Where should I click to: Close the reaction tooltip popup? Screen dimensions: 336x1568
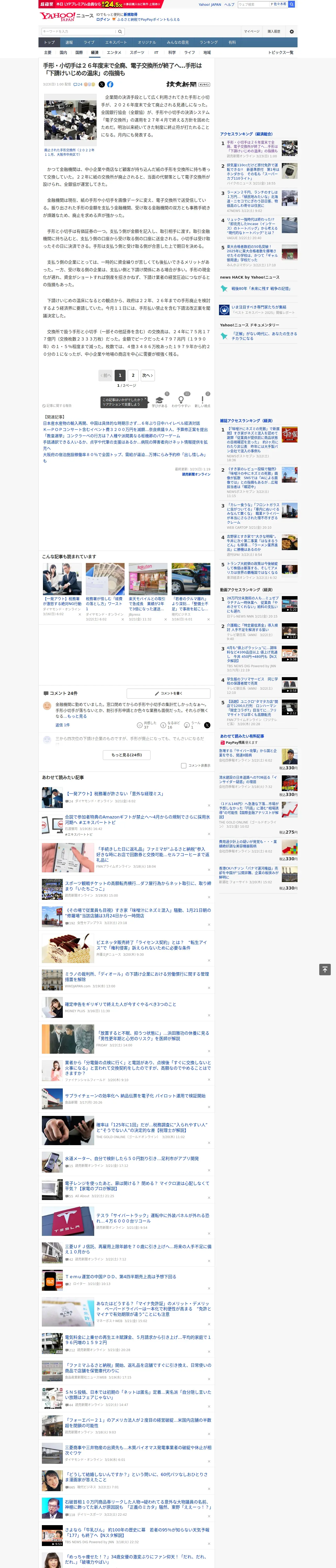tap(145, 399)
